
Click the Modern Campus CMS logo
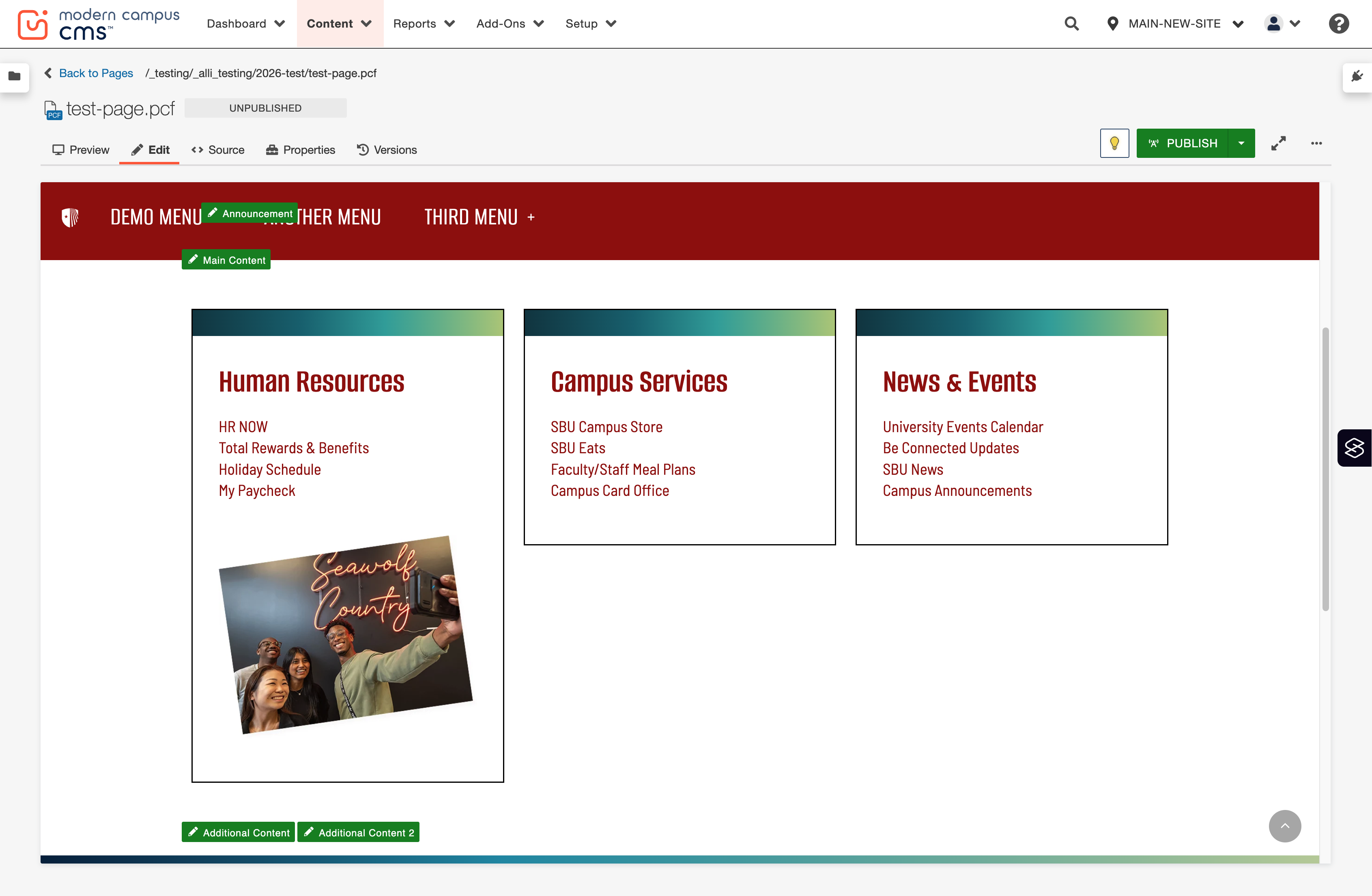pos(99,24)
